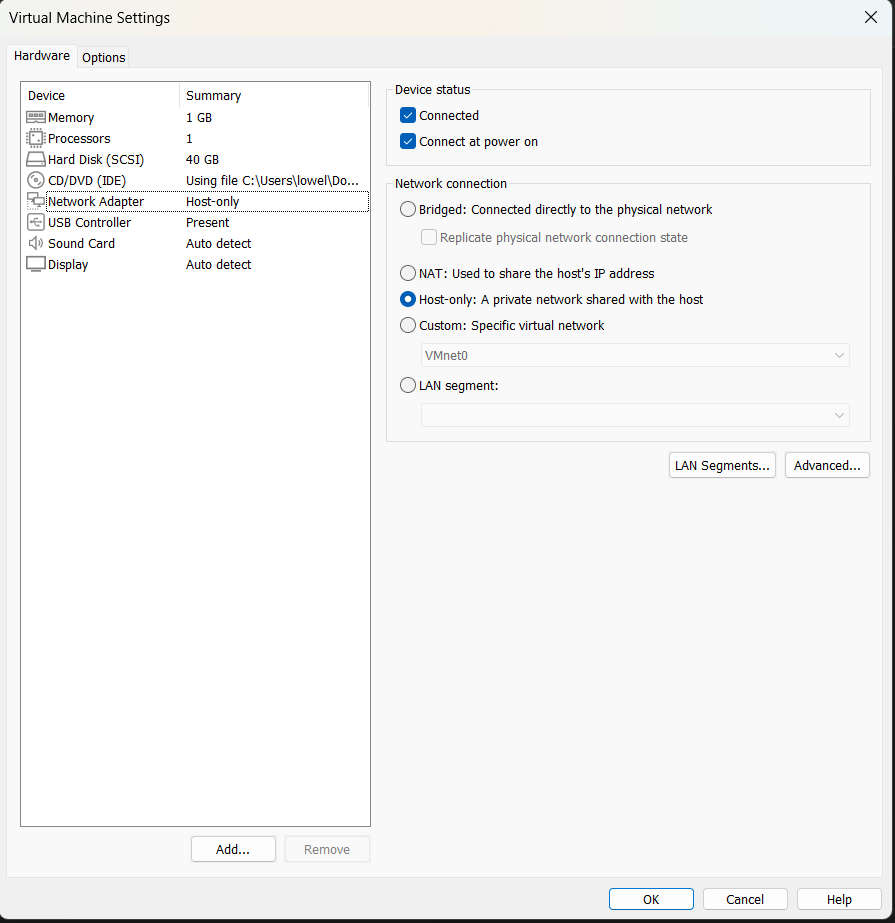Close the Virtual Machine Settings window
Screen dimensions: 895x923
click(x=871, y=18)
